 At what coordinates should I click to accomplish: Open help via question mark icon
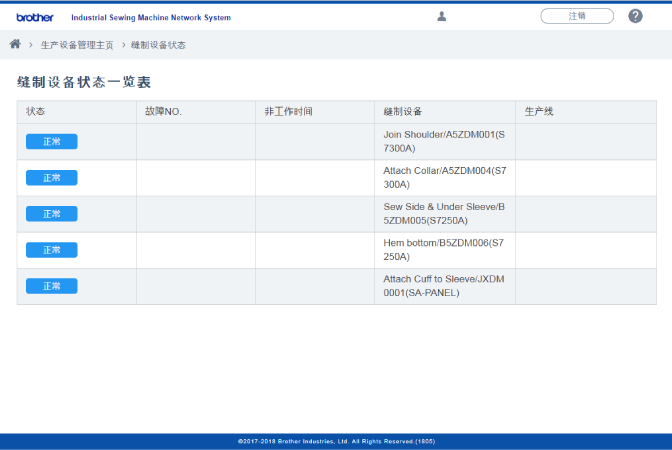[635, 16]
